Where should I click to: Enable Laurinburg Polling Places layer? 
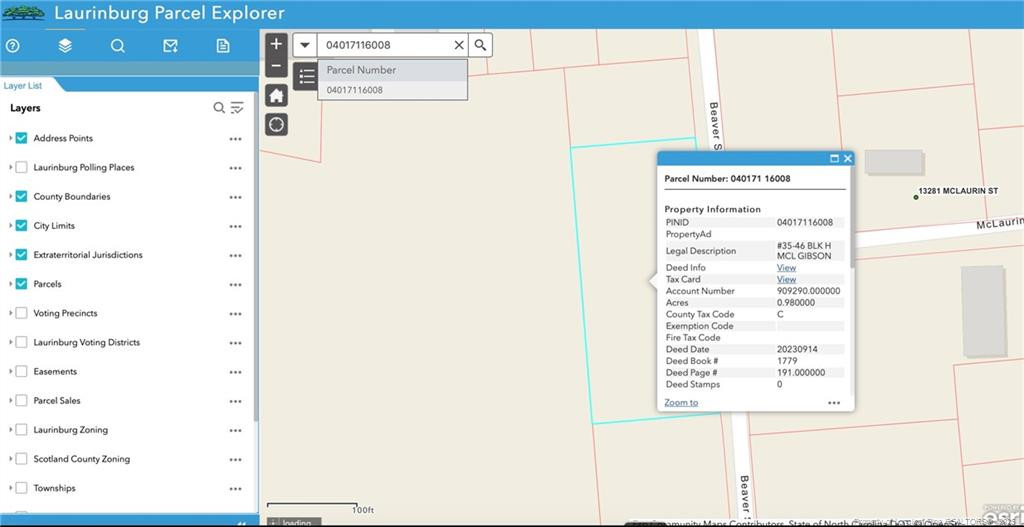click(x=22, y=167)
